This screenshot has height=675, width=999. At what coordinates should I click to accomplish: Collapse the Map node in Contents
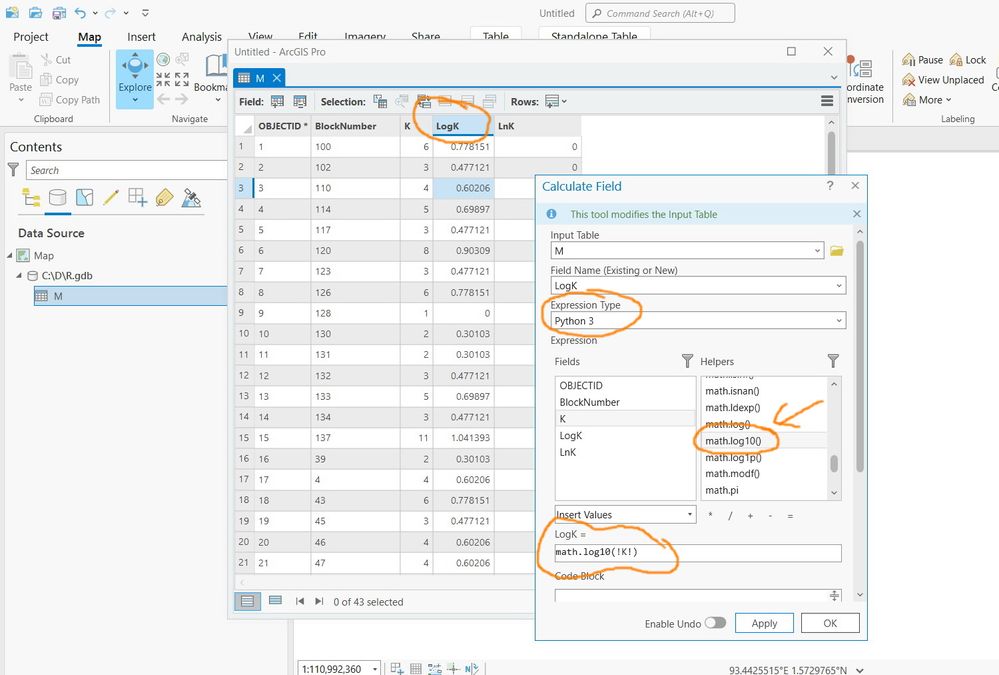10,256
